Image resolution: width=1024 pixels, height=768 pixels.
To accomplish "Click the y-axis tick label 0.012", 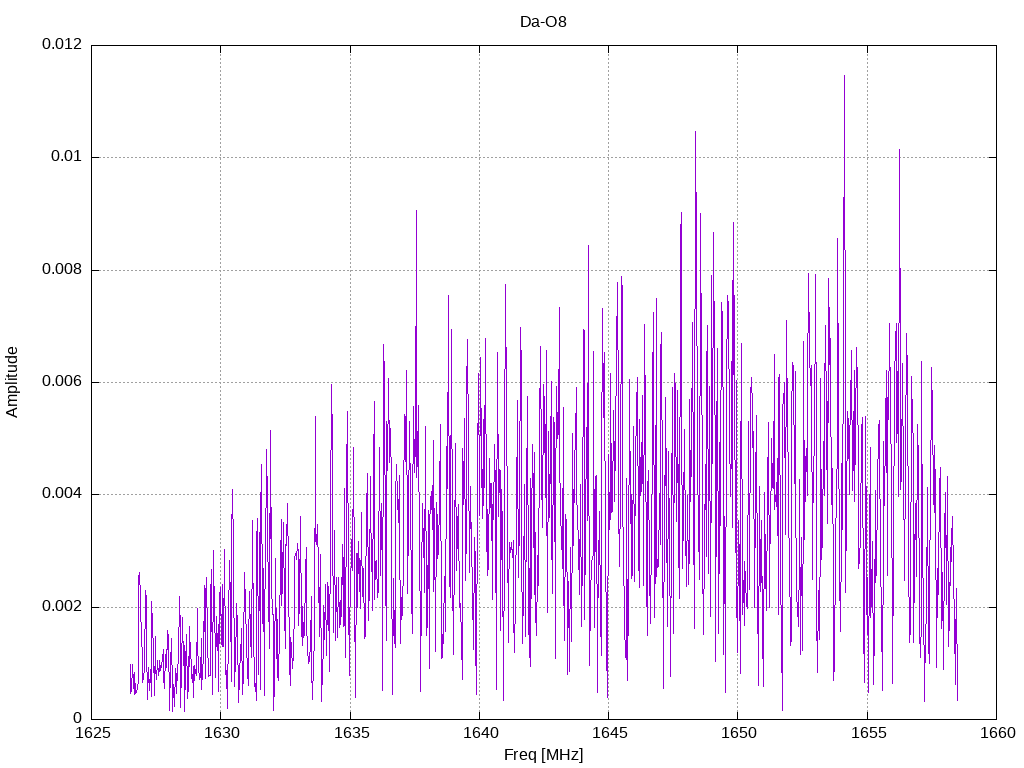I will coord(62,44).
